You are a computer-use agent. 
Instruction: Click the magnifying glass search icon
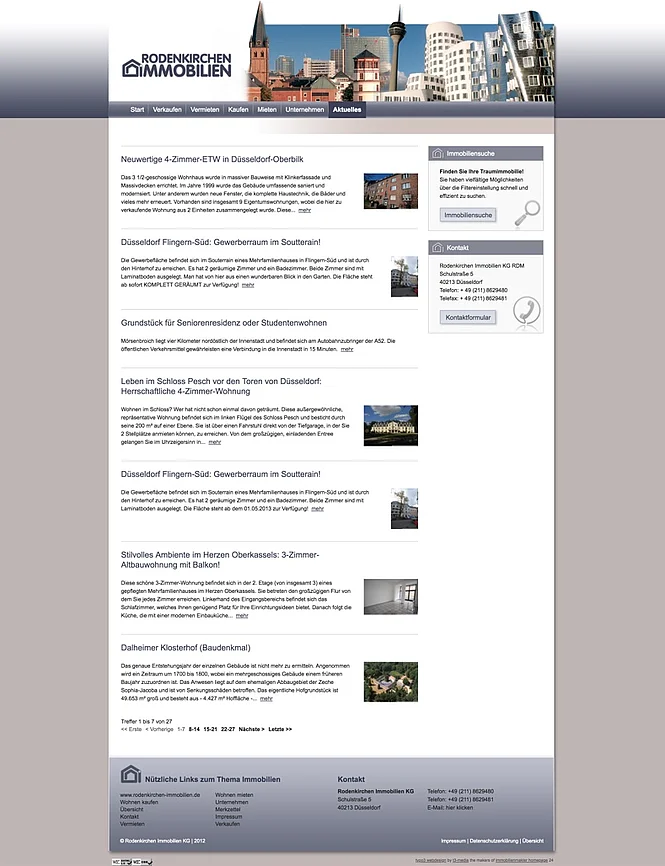pos(525,213)
